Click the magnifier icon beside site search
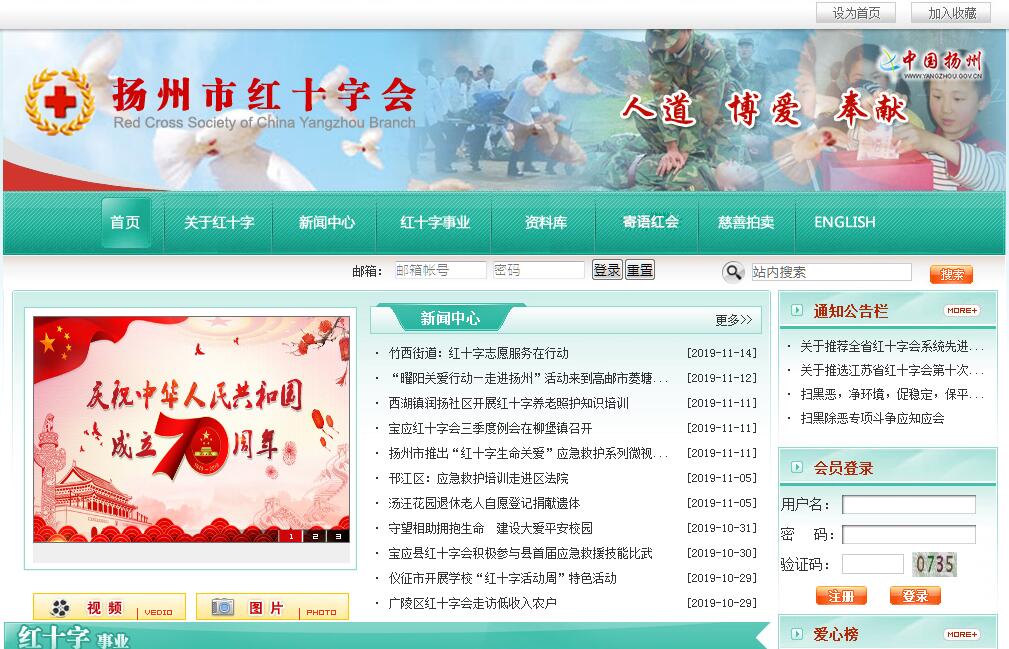The image size is (1009, 649). 734,272
